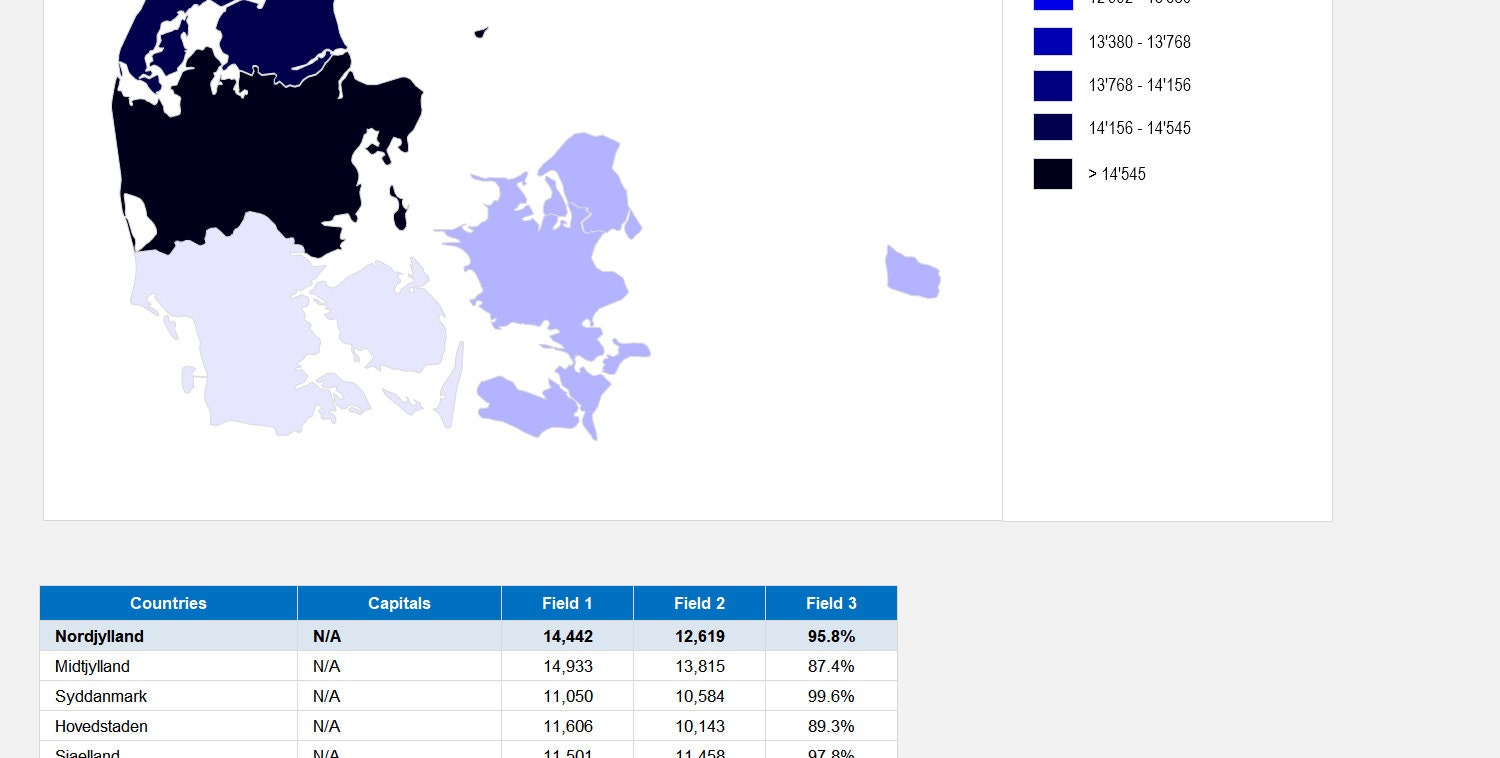
Task: Click the Field 3 column header
Action: click(831, 603)
